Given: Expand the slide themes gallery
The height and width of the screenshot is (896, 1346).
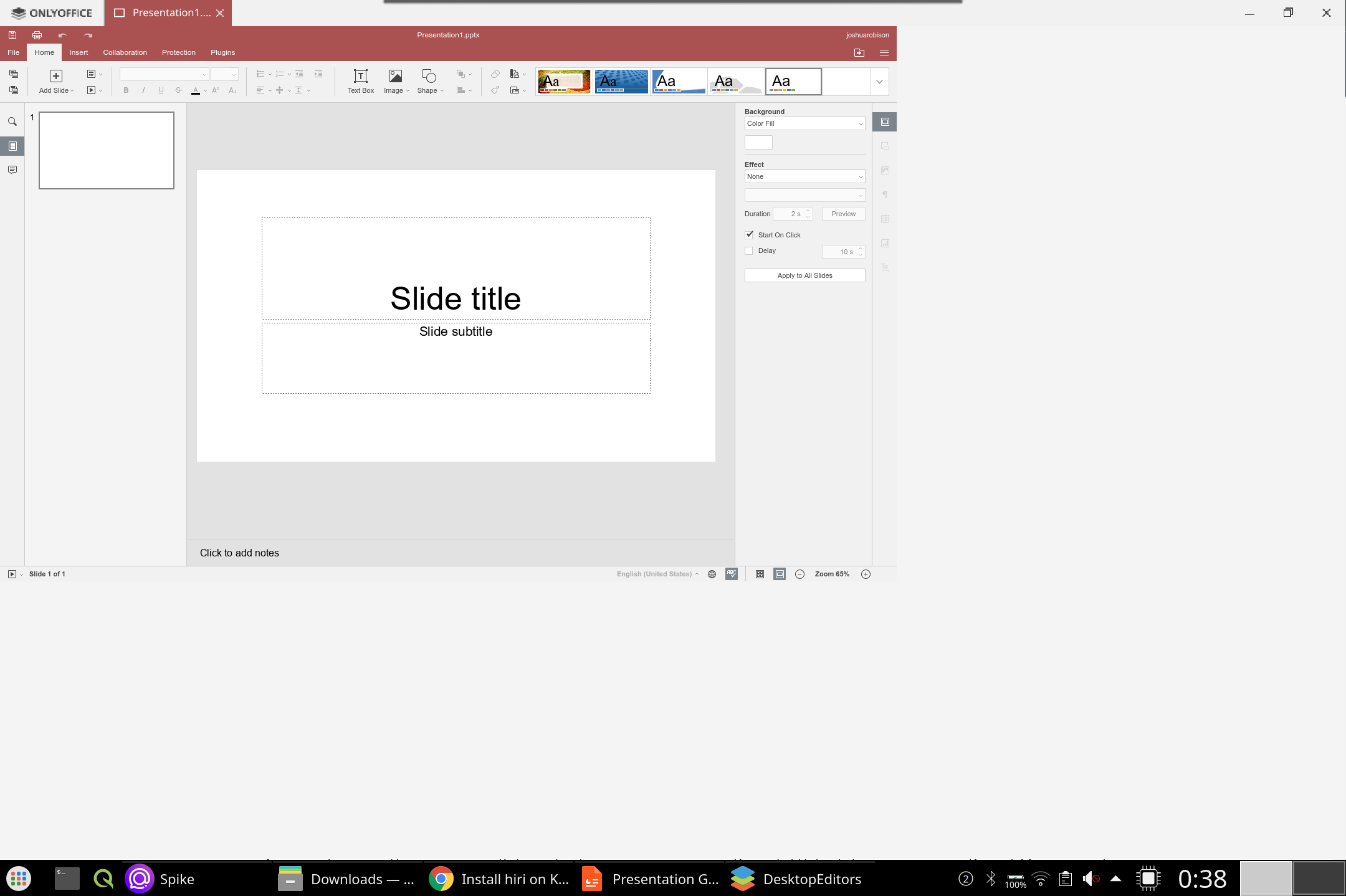Looking at the screenshot, I should click(879, 82).
